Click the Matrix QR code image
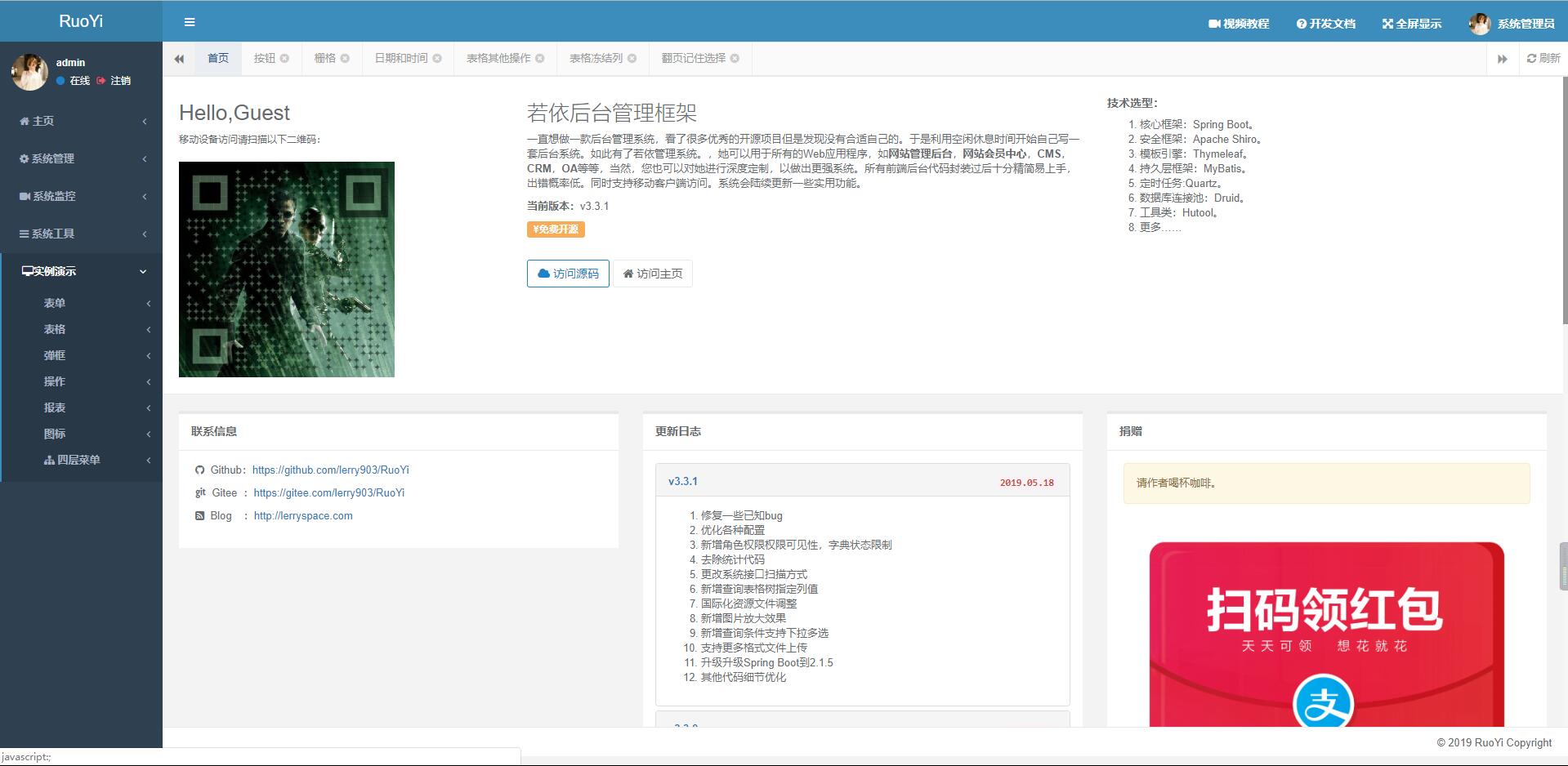Image resolution: width=1568 pixels, height=766 pixels. pos(287,269)
